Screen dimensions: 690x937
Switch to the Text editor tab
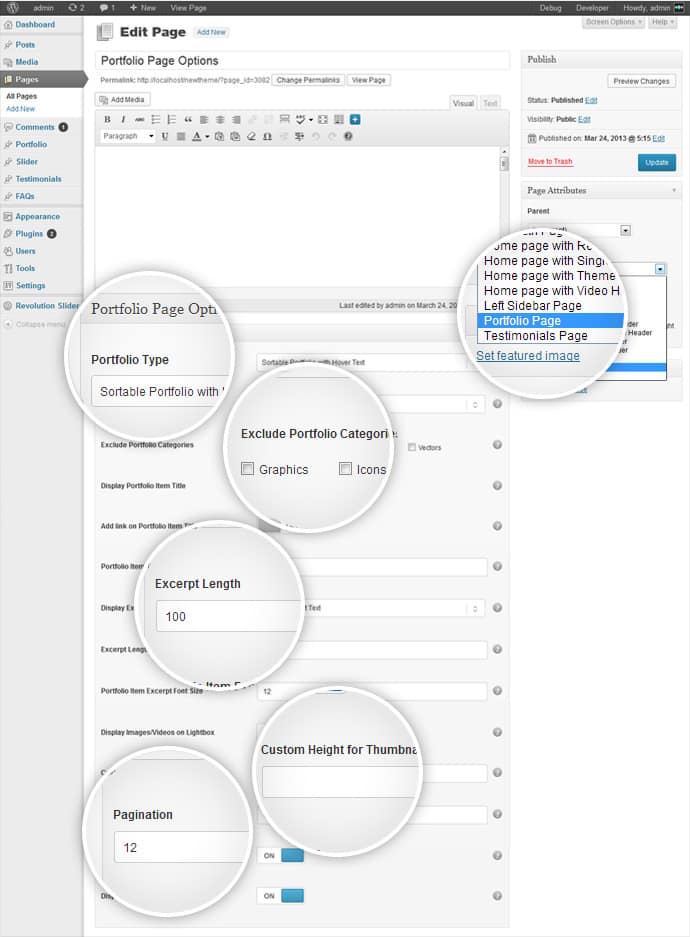[489, 103]
